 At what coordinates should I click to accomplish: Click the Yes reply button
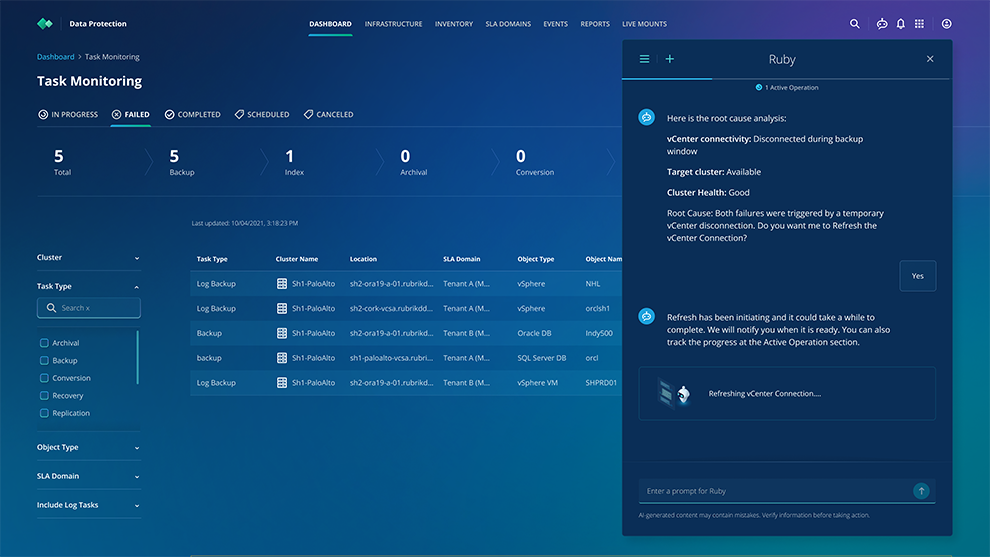click(917, 276)
